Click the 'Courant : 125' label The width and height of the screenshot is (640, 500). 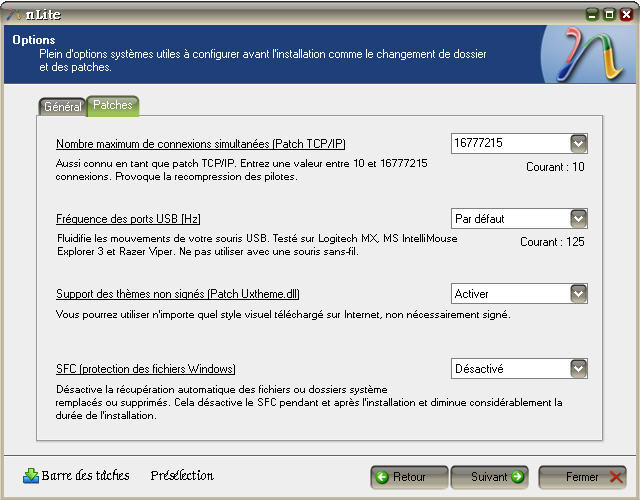pos(552,242)
